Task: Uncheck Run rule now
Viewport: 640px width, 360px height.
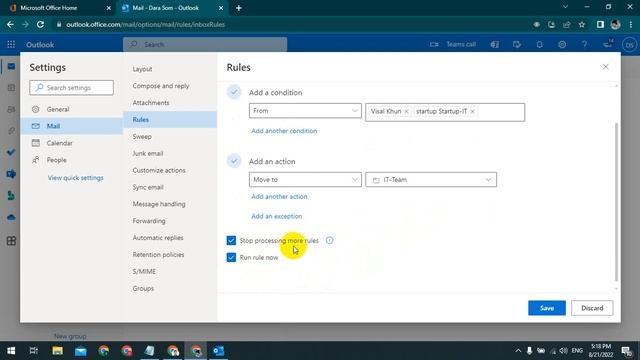Action: pos(231,257)
